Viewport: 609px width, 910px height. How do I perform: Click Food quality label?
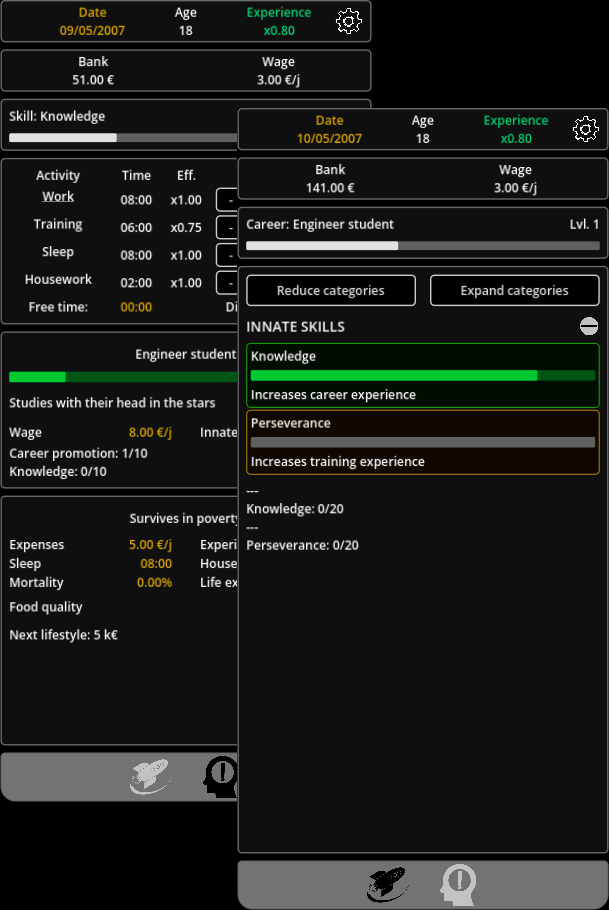(x=46, y=607)
